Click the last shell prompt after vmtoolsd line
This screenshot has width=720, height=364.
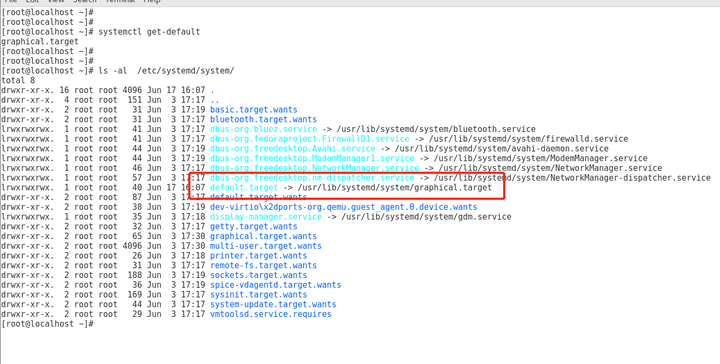[x=47, y=324]
